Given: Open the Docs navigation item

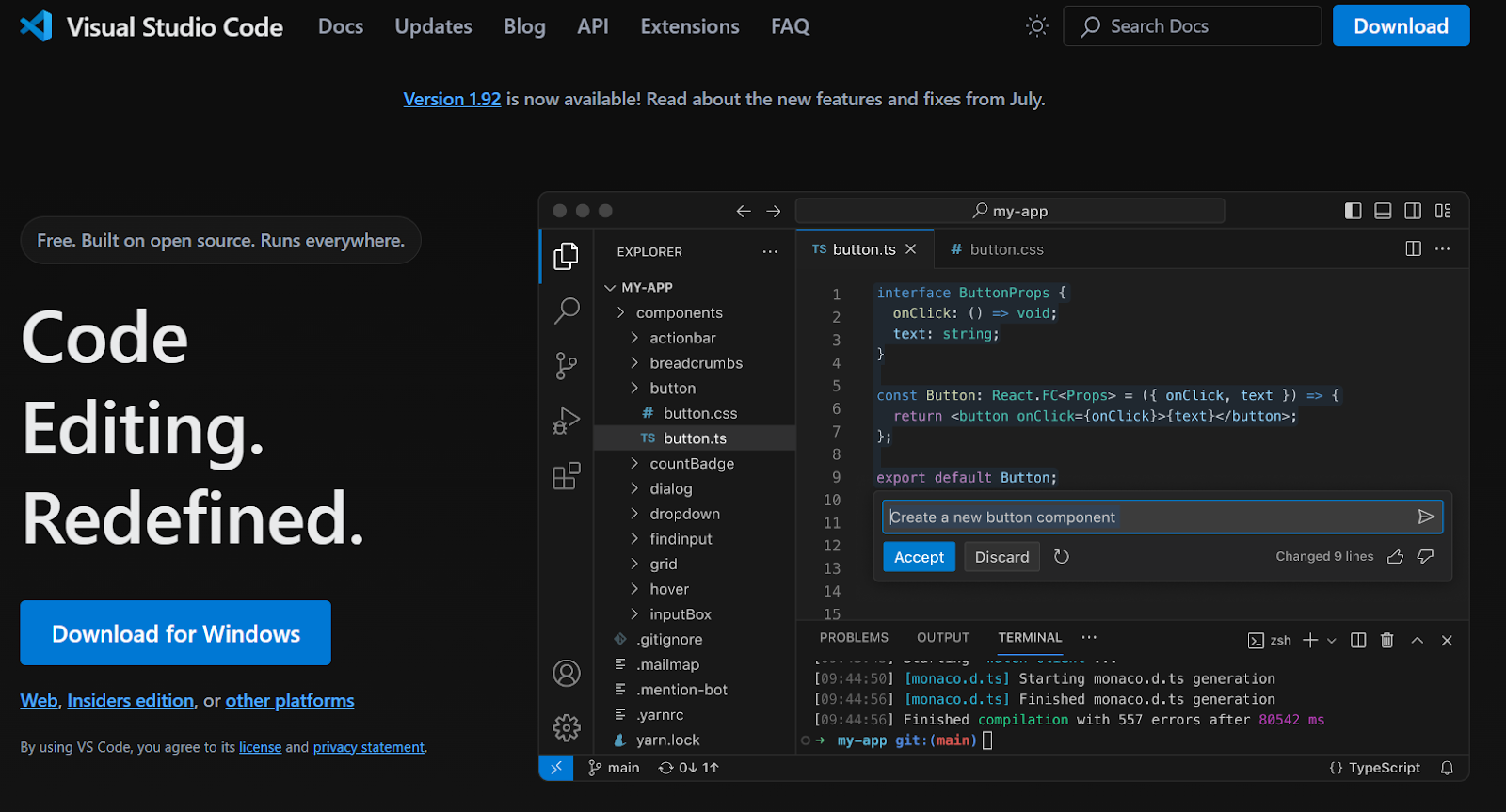Looking at the screenshot, I should [x=341, y=26].
